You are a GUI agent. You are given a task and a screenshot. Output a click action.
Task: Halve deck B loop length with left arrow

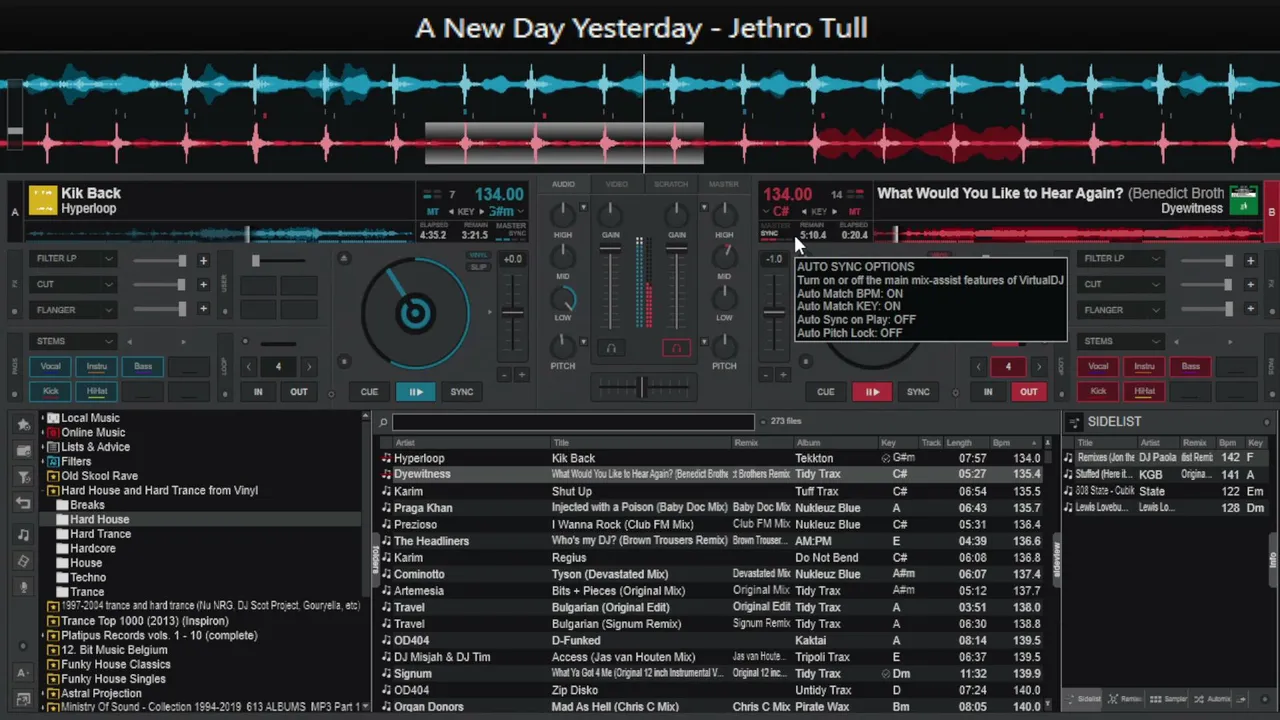[x=978, y=367]
